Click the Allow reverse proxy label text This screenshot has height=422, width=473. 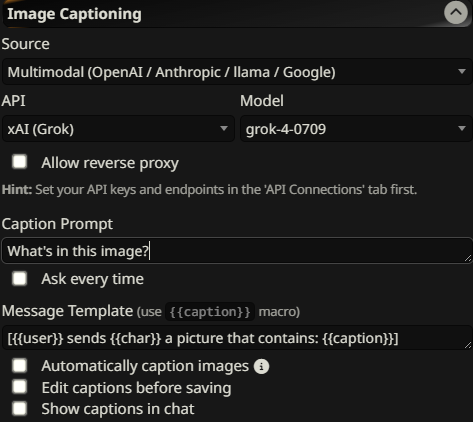[110, 163]
